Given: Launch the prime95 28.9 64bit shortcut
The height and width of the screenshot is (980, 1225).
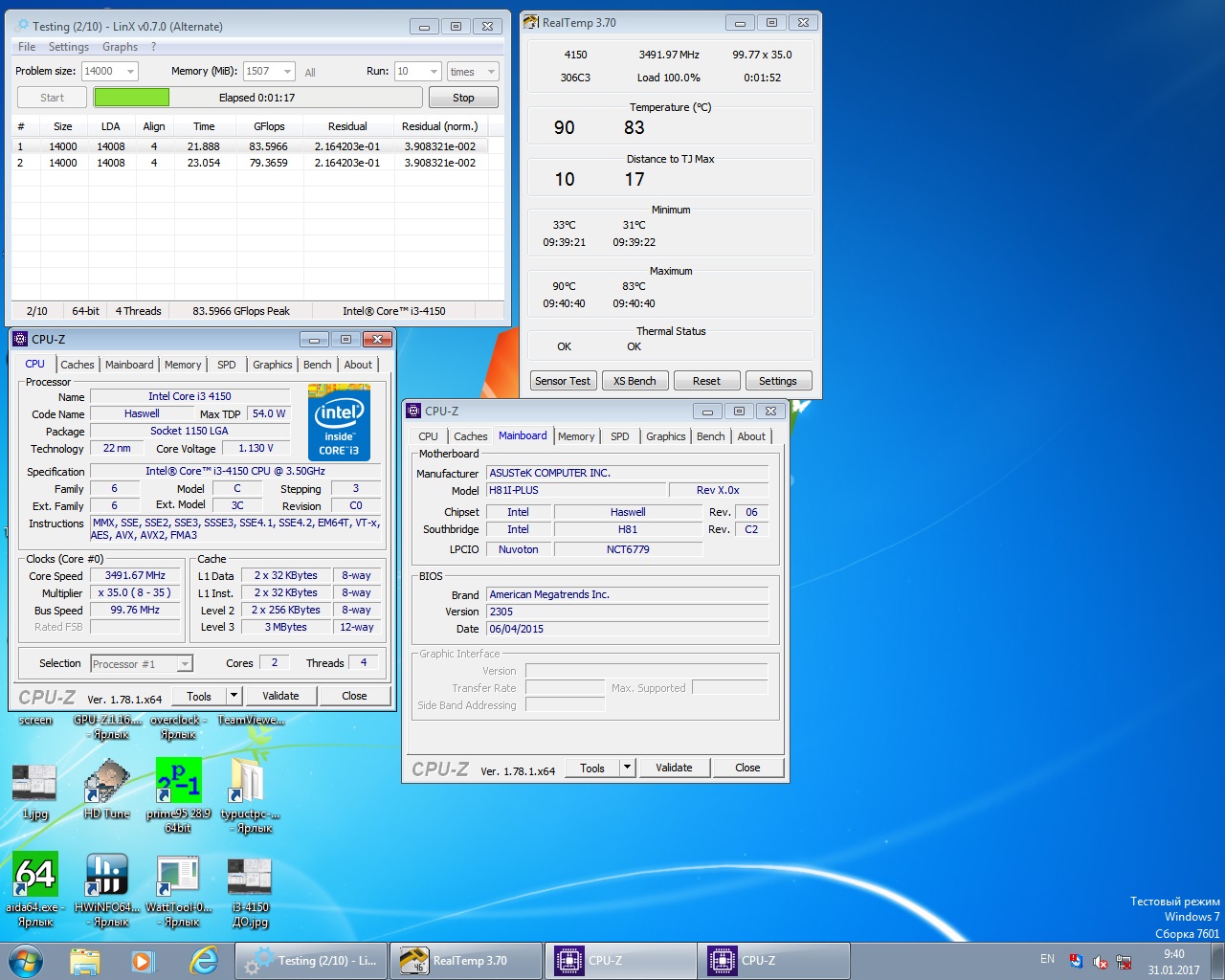Looking at the screenshot, I should coord(178,782).
